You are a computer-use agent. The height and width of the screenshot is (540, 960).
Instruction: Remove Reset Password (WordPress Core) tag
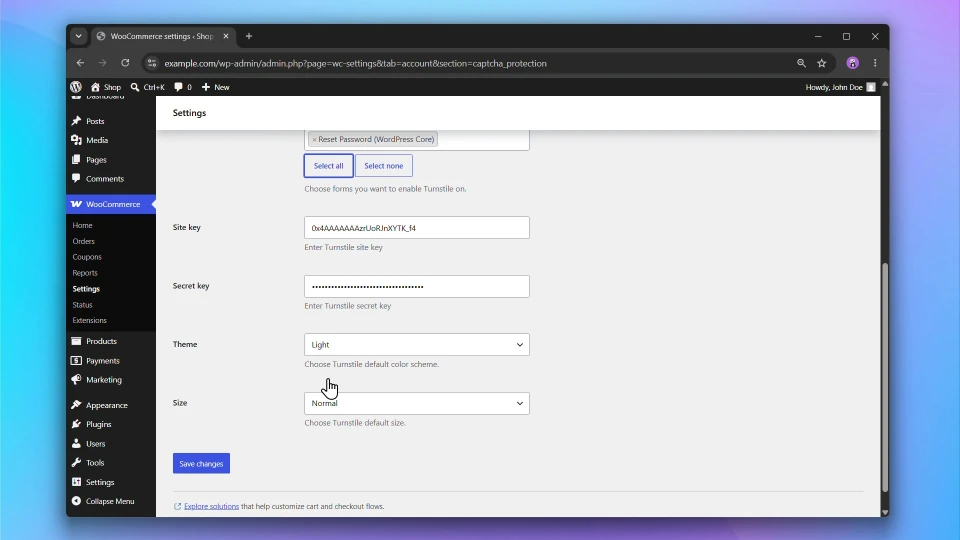point(314,140)
